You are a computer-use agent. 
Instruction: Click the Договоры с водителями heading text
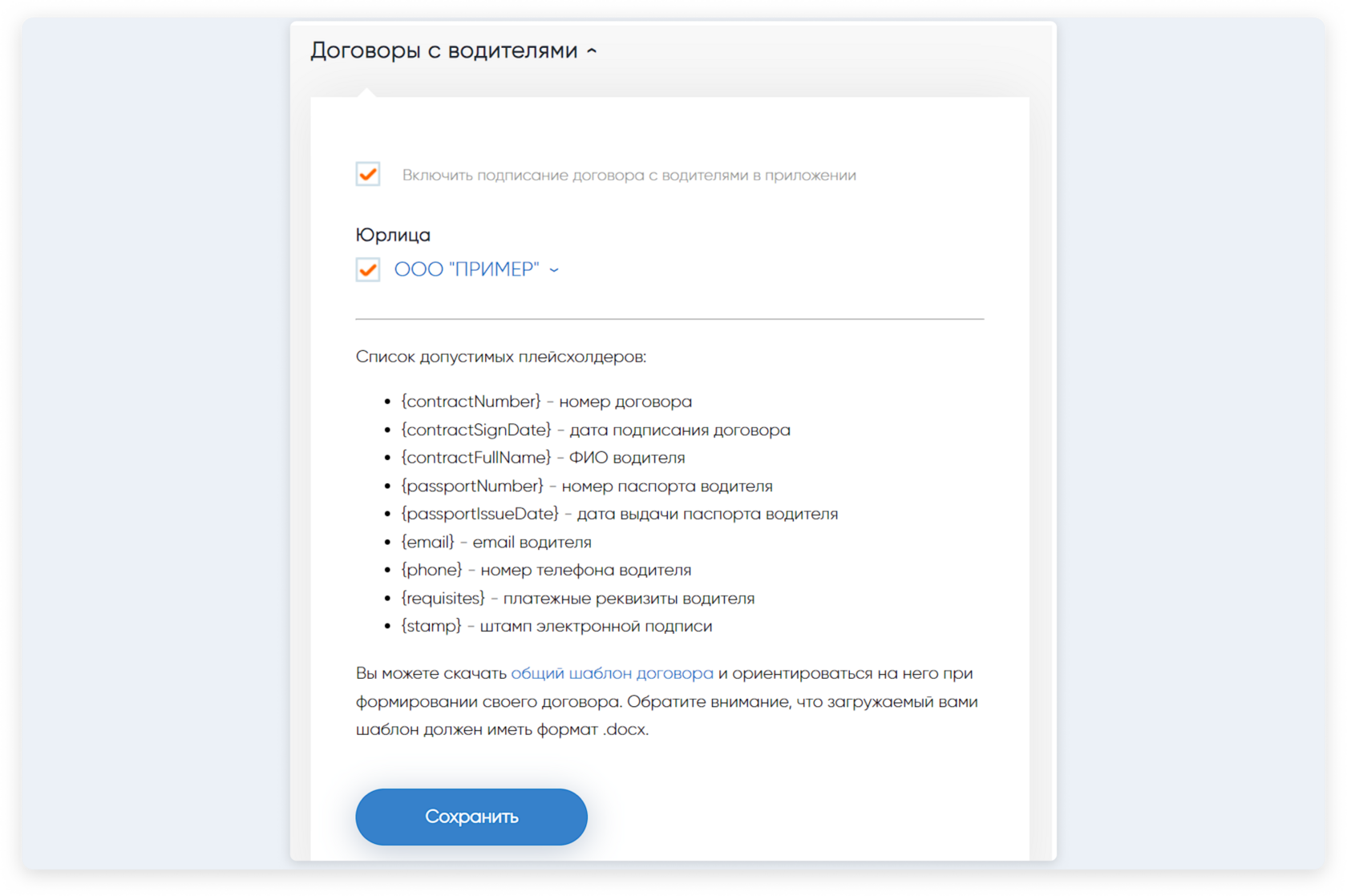pos(443,50)
